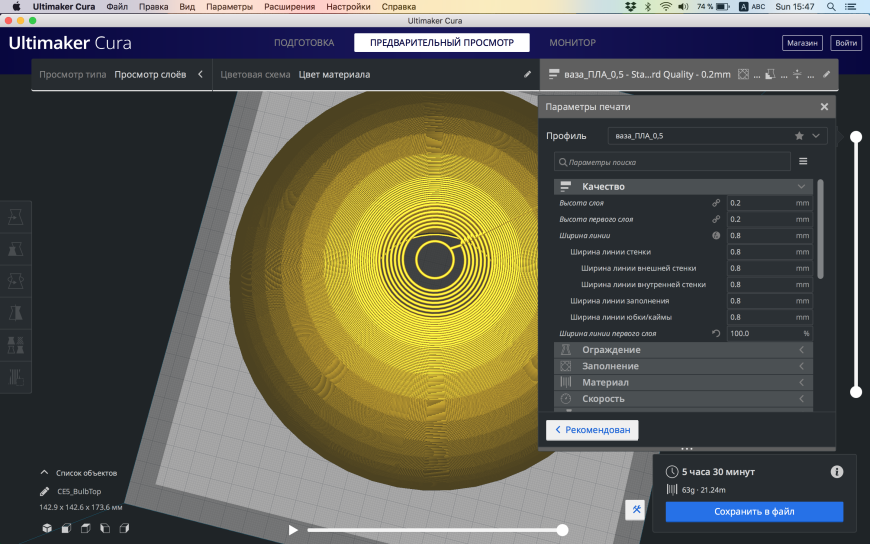Select ПРЕДВАРИТЕЛЬНЫЙ ПРОСМОТР tab
Image resolution: width=870 pixels, height=544 pixels.
click(x=442, y=43)
